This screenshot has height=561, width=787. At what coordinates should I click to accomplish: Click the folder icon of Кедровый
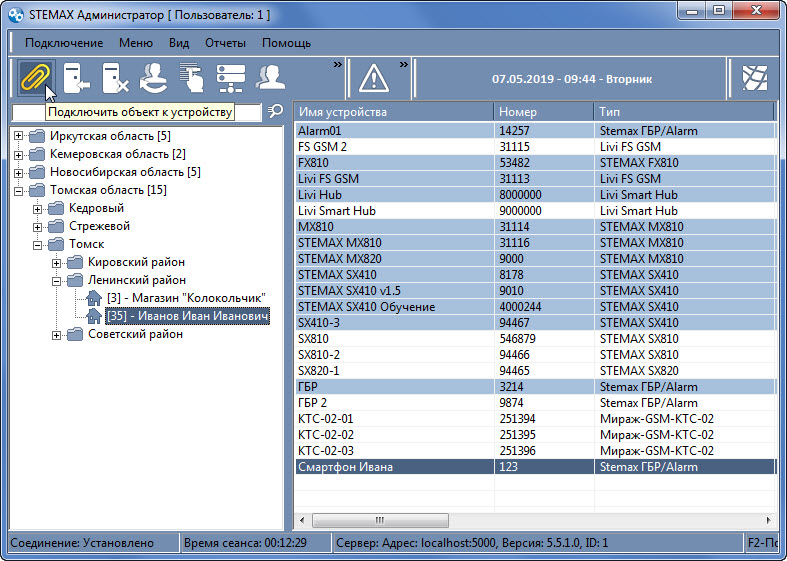56,208
